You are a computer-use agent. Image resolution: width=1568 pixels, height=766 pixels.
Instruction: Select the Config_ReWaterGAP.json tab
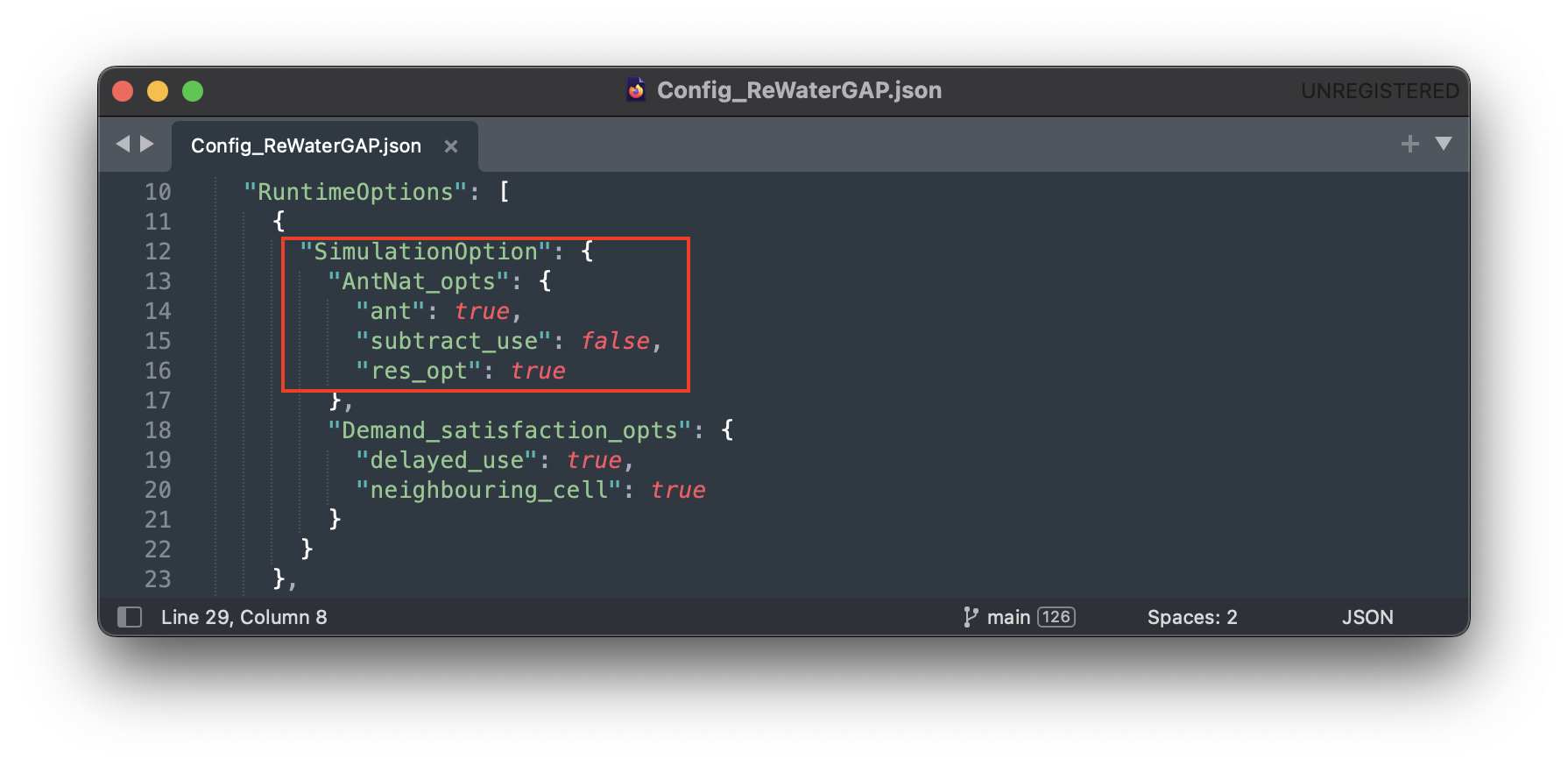pyautogui.click(x=306, y=146)
